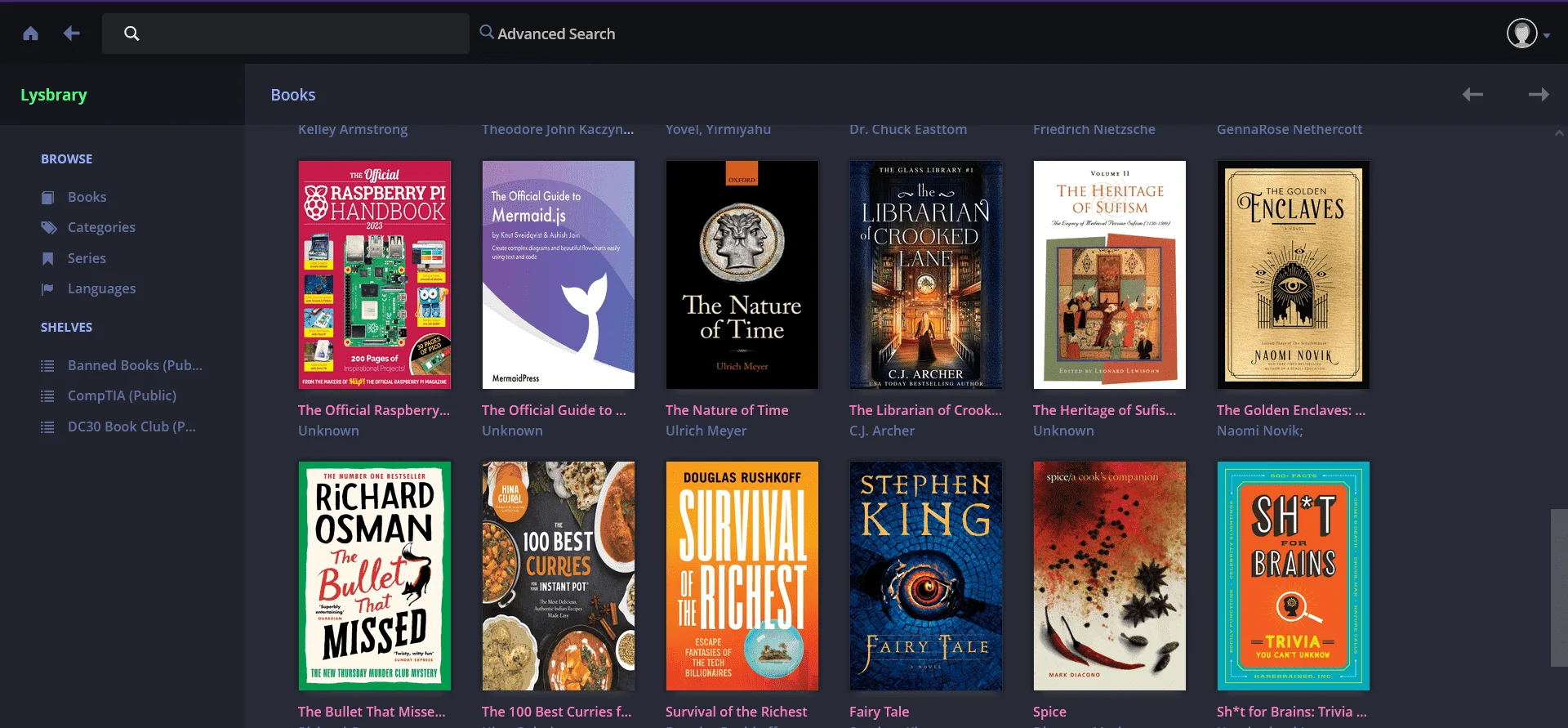Click the Languages flag icon
This screenshot has width=1568, height=728.
click(x=48, y=289)
